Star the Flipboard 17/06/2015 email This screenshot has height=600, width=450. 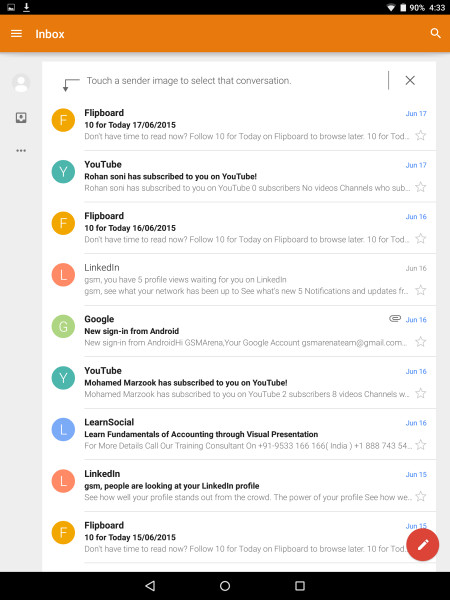[x=421, y=135]
